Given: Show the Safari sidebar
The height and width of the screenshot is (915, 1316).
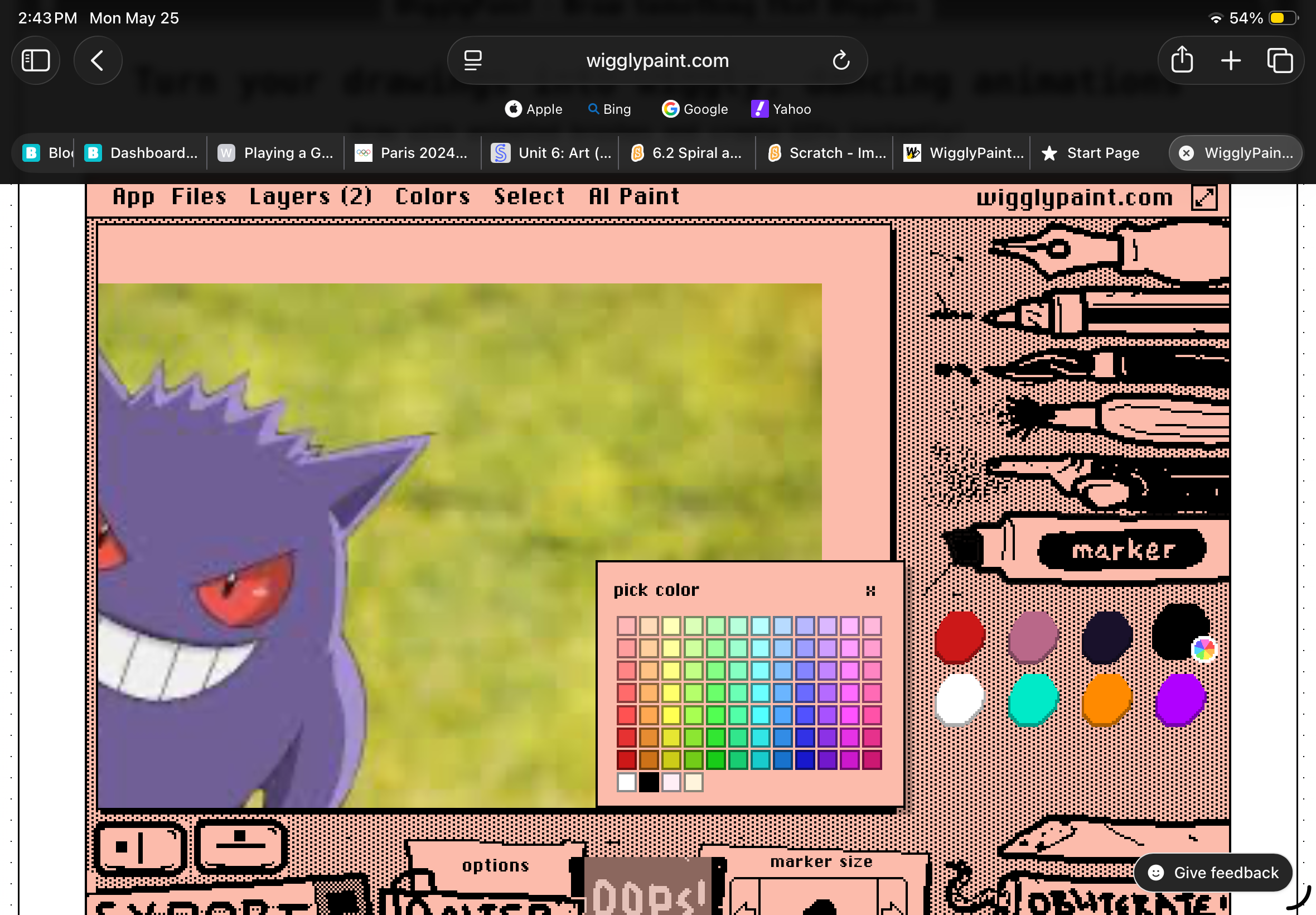Looking at the screenshot, I should click(x=36, y=60).
